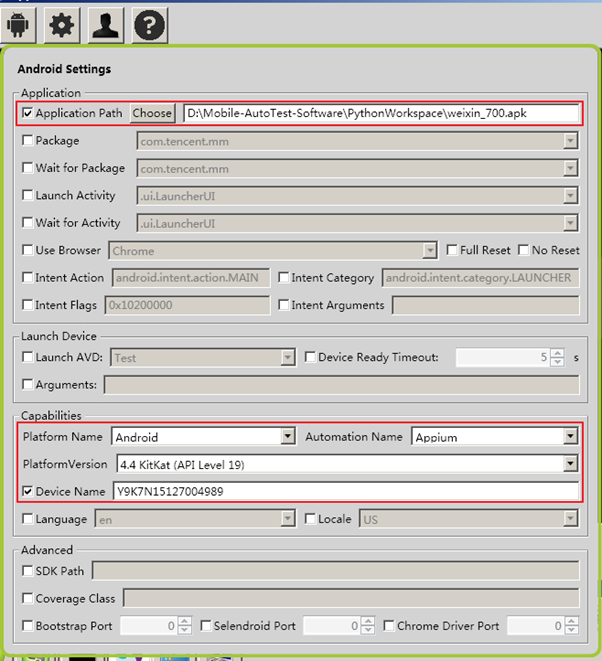Enable the Full Reset checkbox

click(452, 250)
